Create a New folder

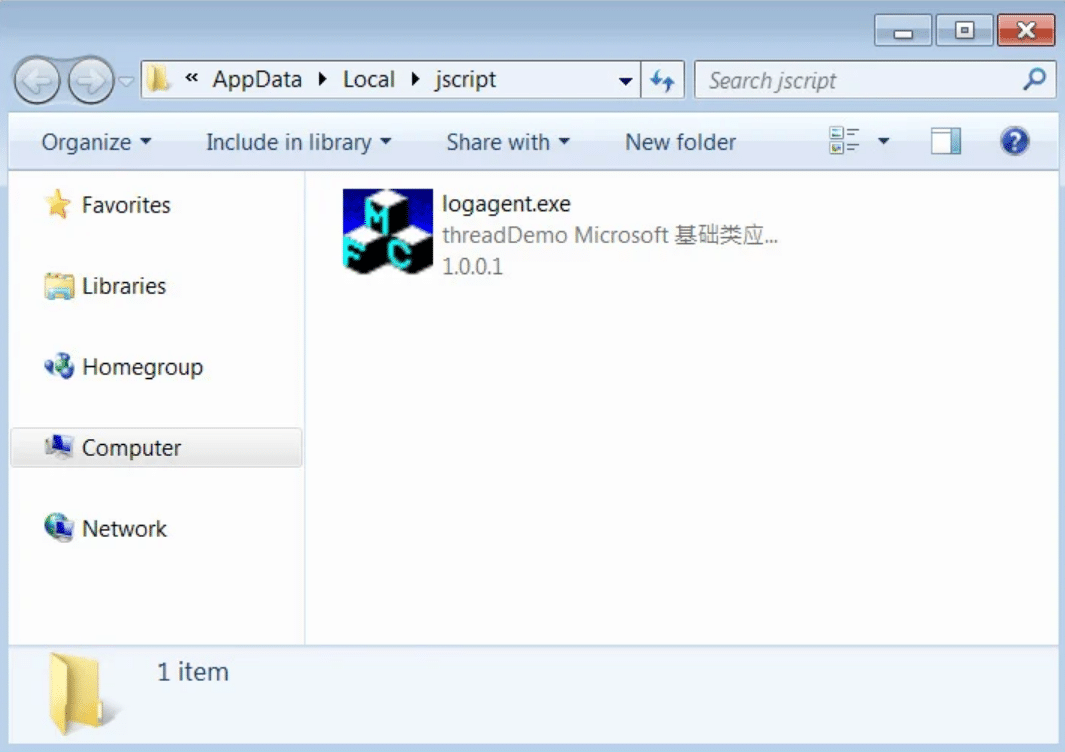click(680, 142)
